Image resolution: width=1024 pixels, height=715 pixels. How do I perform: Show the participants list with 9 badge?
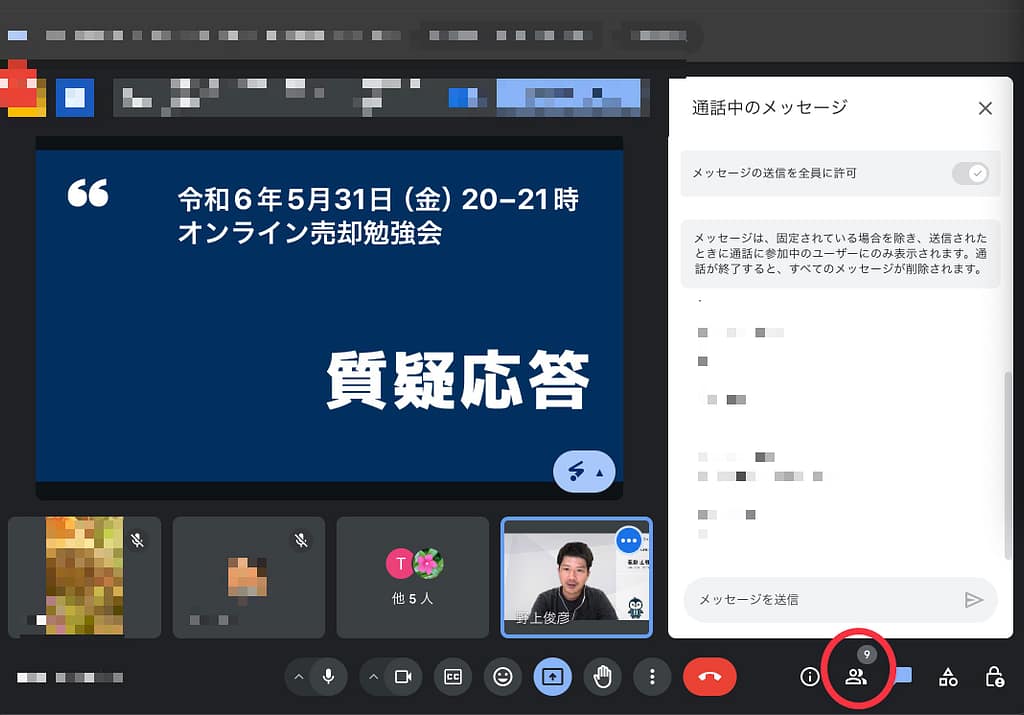856,676
